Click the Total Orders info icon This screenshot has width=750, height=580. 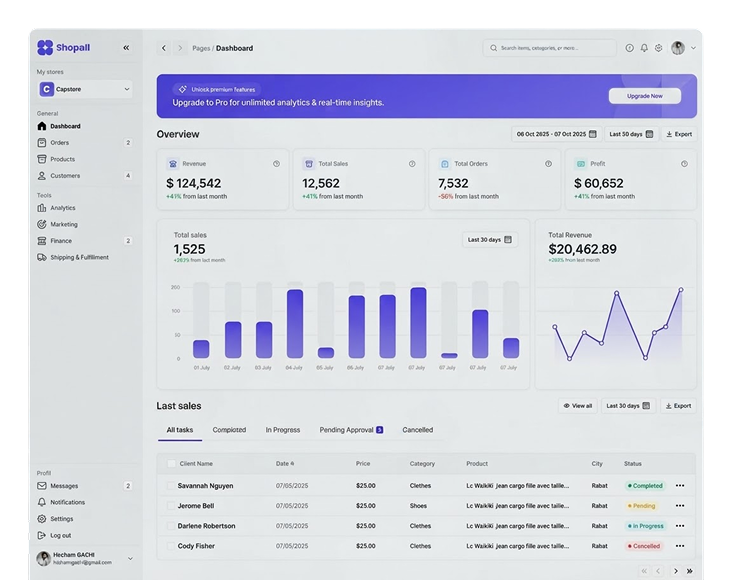click(x=549, y=164)
